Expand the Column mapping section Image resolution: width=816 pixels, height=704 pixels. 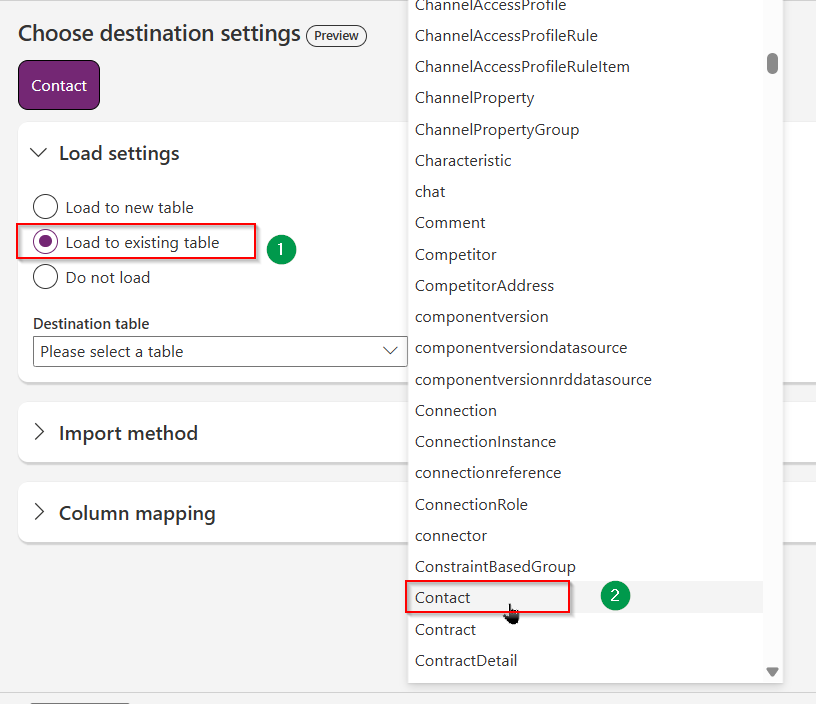[40, 512]
